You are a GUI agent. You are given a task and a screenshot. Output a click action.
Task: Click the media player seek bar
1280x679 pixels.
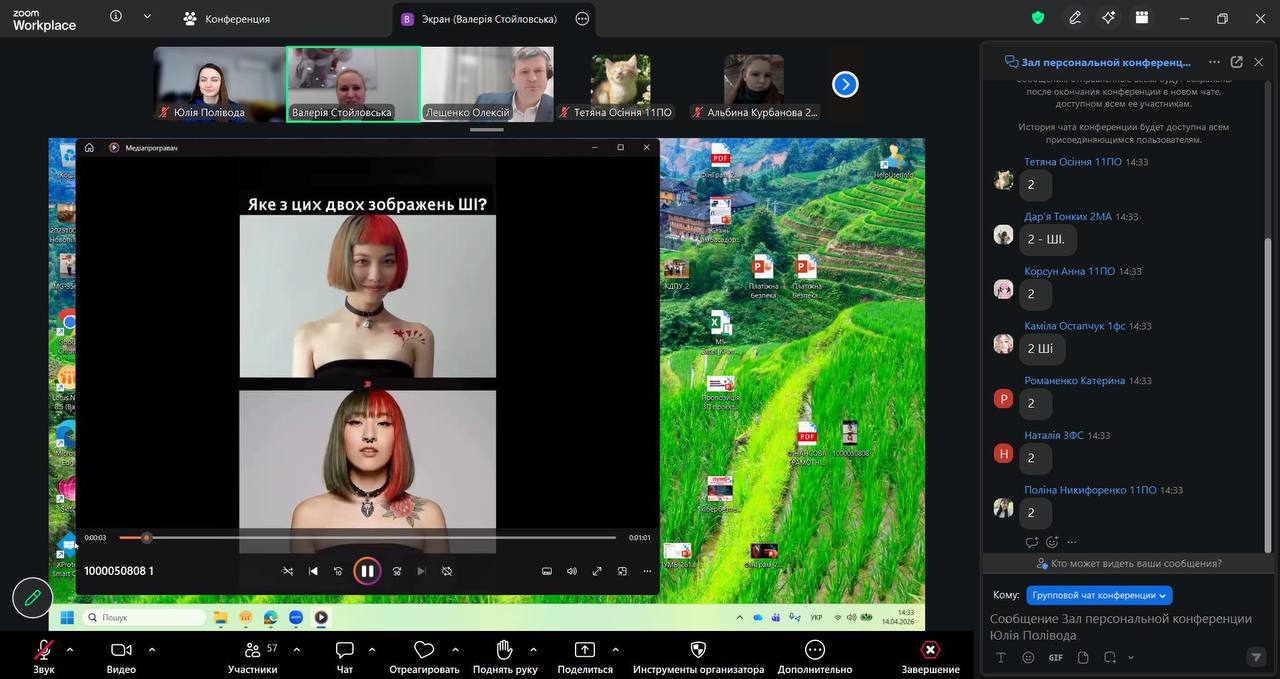[367, 538]
